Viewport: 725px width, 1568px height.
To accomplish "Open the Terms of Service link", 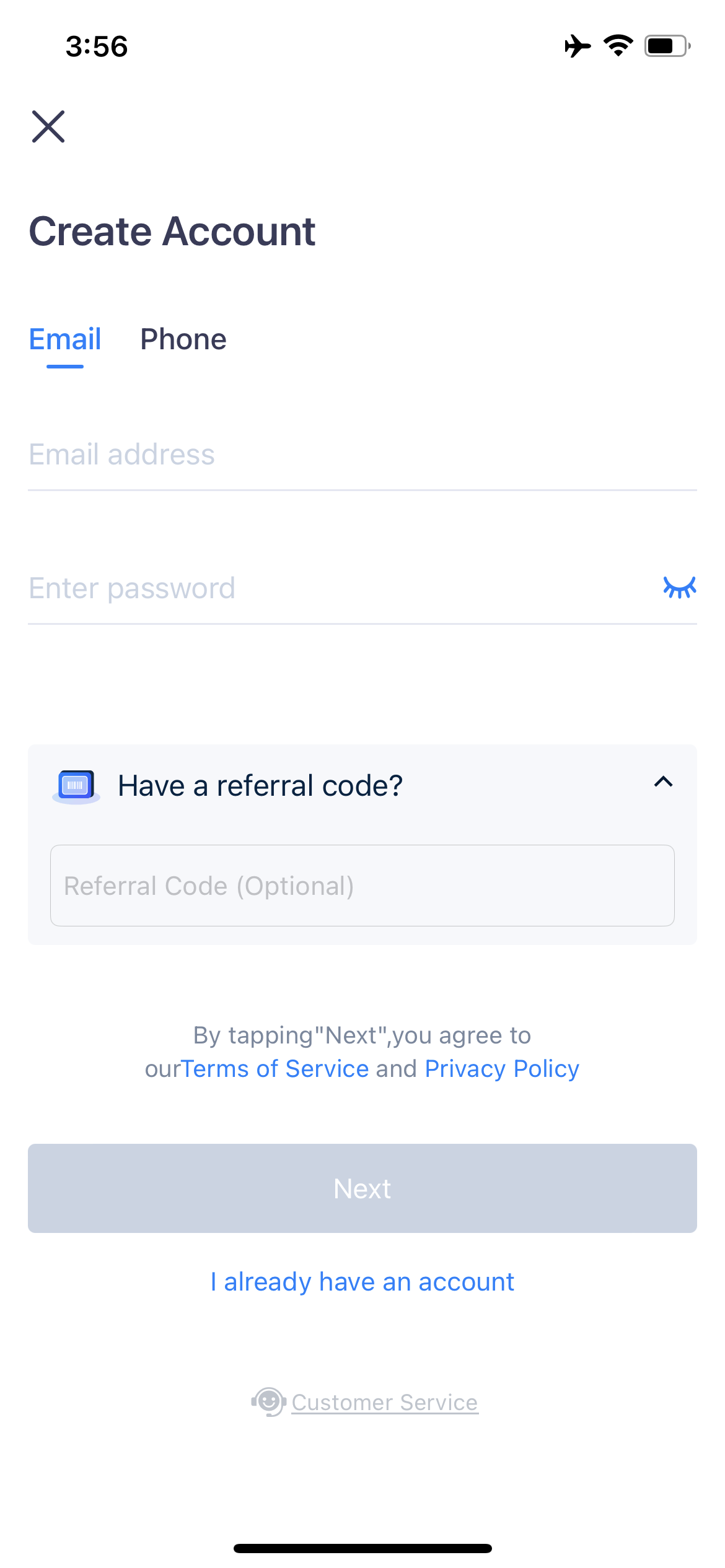I will coord(275,1069).
